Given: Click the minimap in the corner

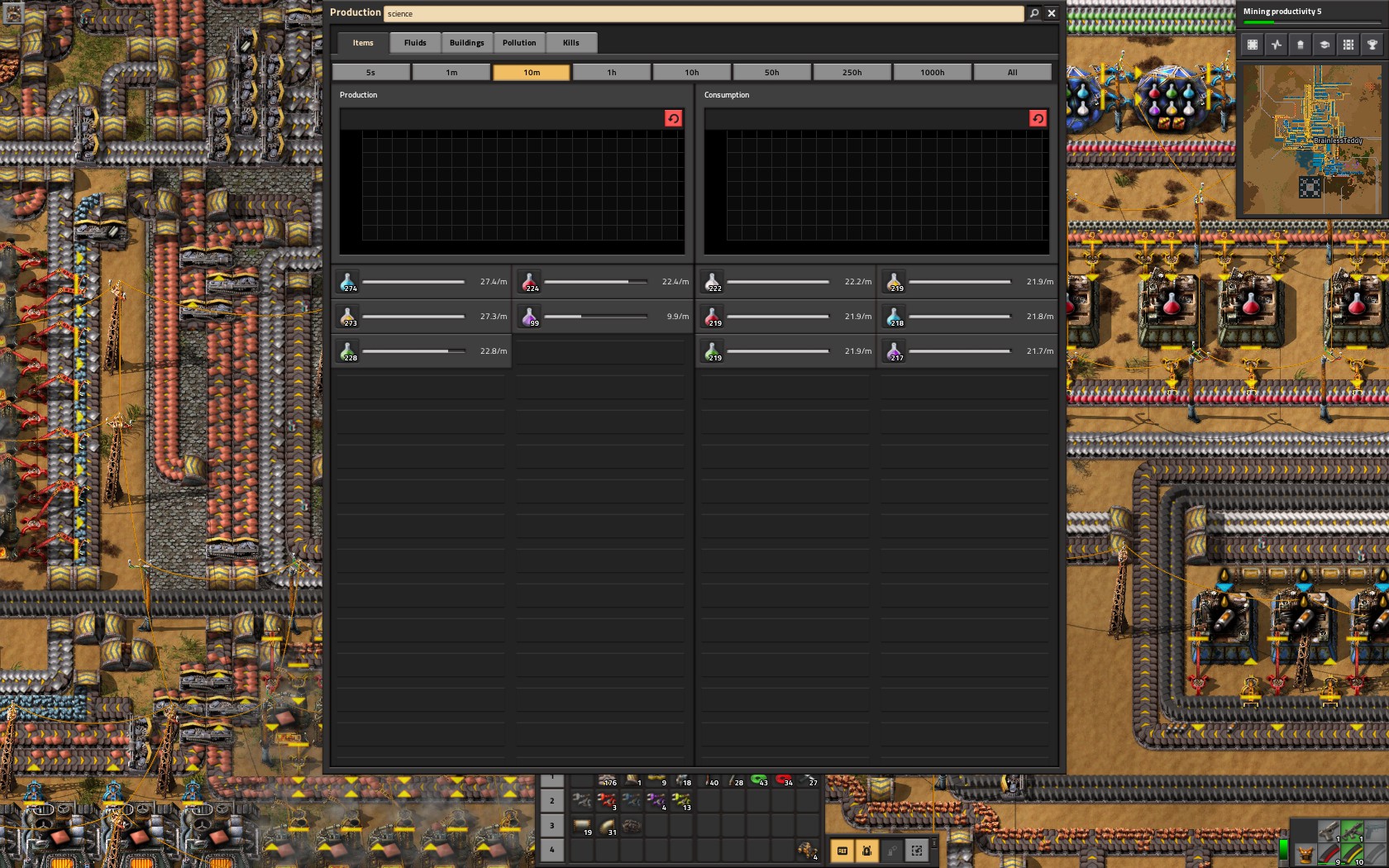Looking at the screenshot, I should tap(1311, 140).
